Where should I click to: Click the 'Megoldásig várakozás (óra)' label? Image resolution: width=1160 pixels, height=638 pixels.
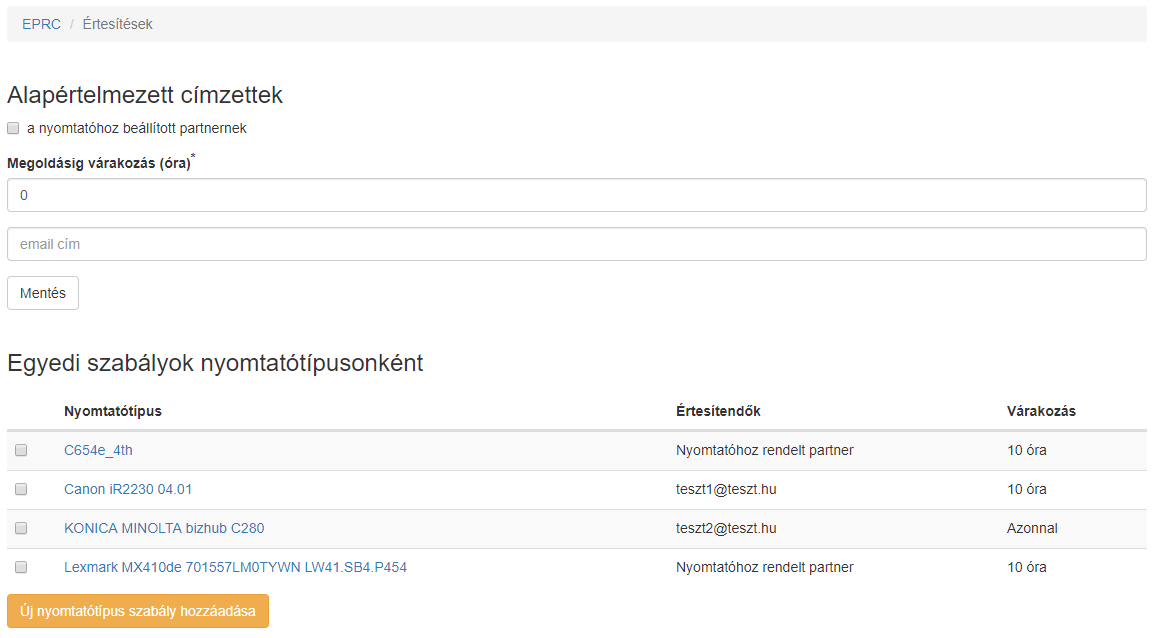[99, 164]
